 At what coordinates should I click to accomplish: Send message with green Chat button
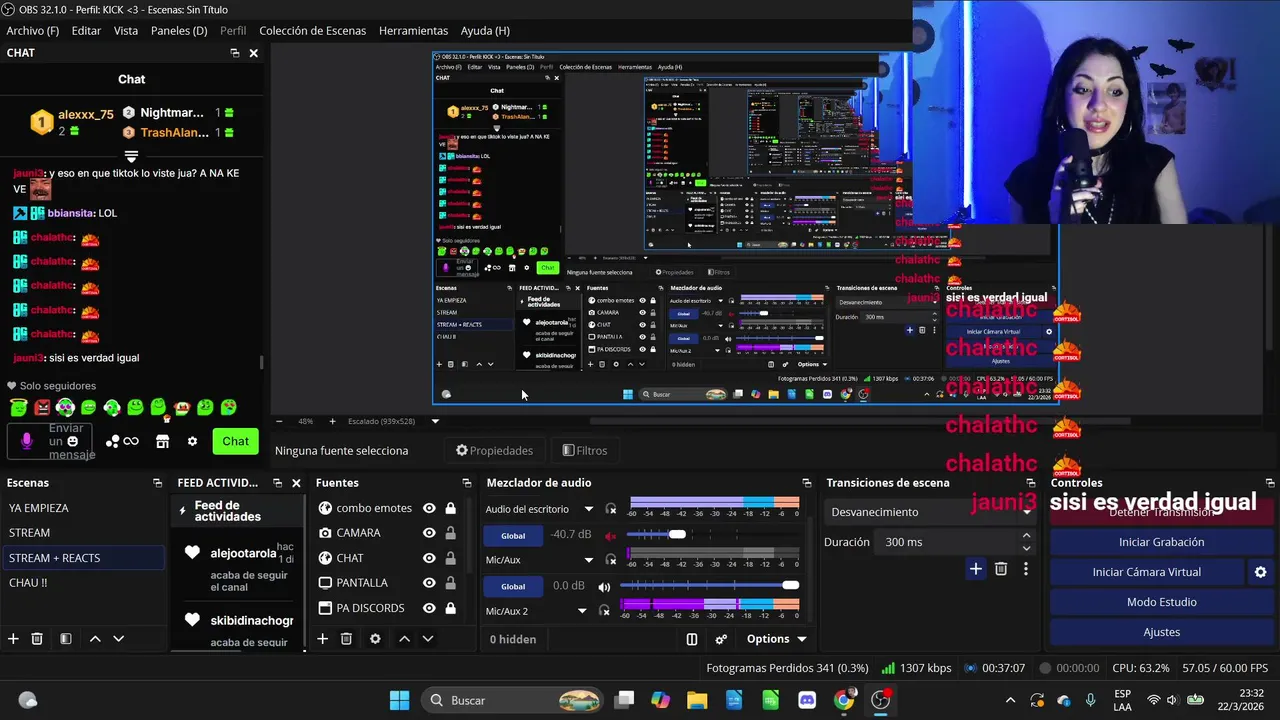coord(236,441)
